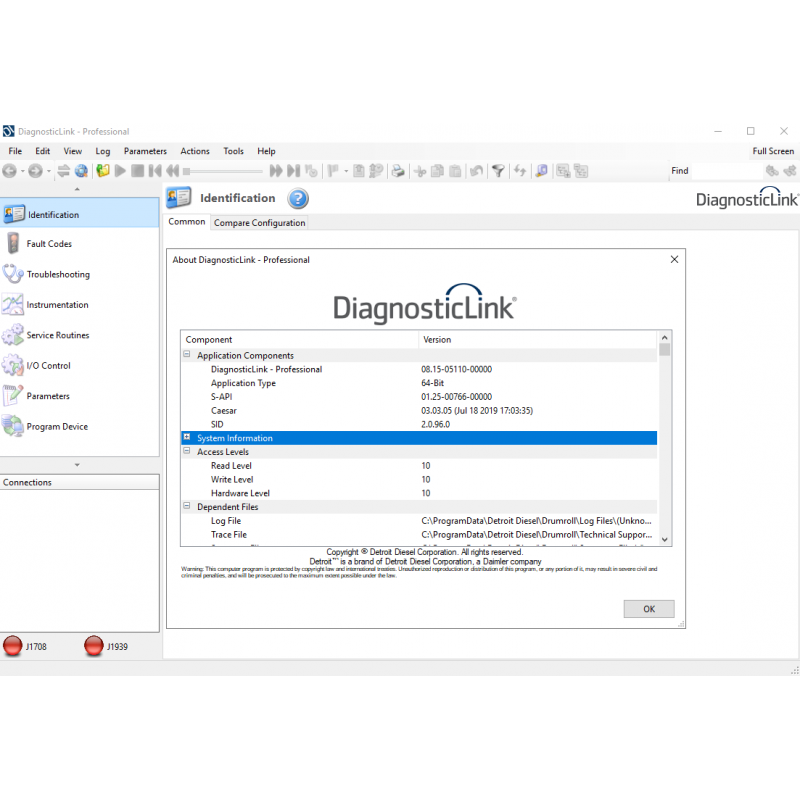This screenshot has width=800, height=800.
Task: Open the Fault Codes panel
Action: point(49,244)
